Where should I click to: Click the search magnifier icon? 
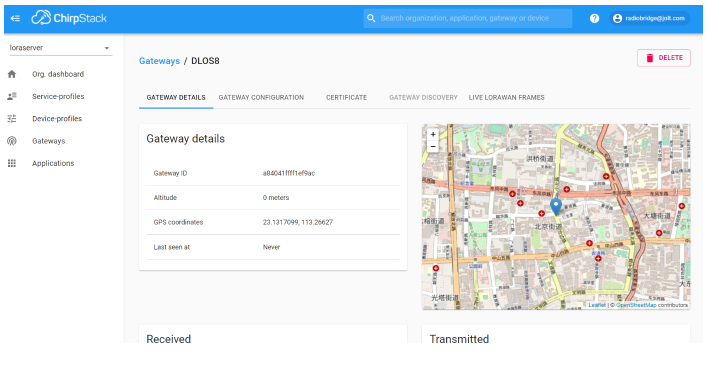(x=371, y=18)
